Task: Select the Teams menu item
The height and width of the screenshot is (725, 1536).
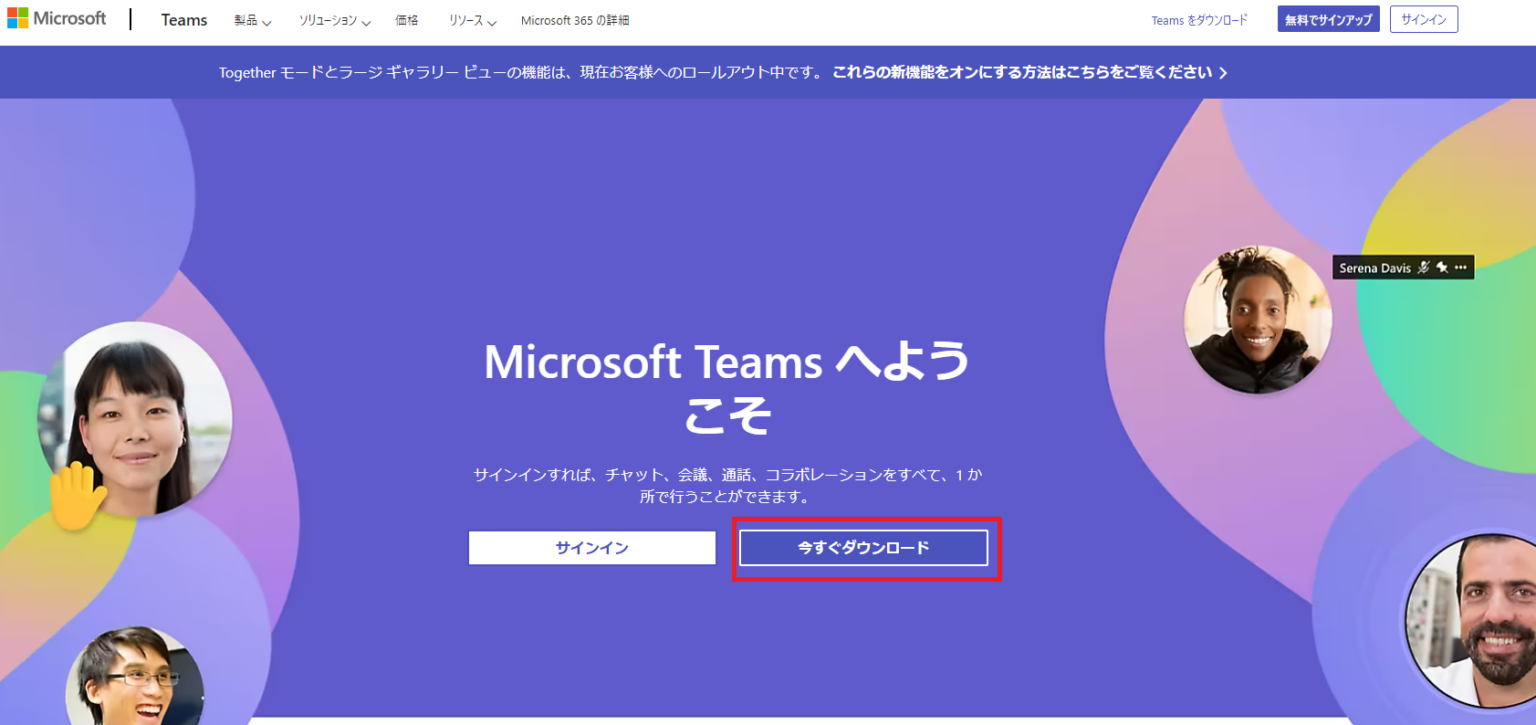Action: coord(183,19)
